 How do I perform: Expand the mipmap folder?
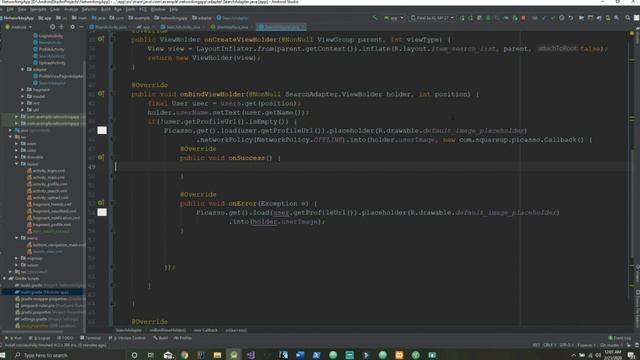(17, 258)
